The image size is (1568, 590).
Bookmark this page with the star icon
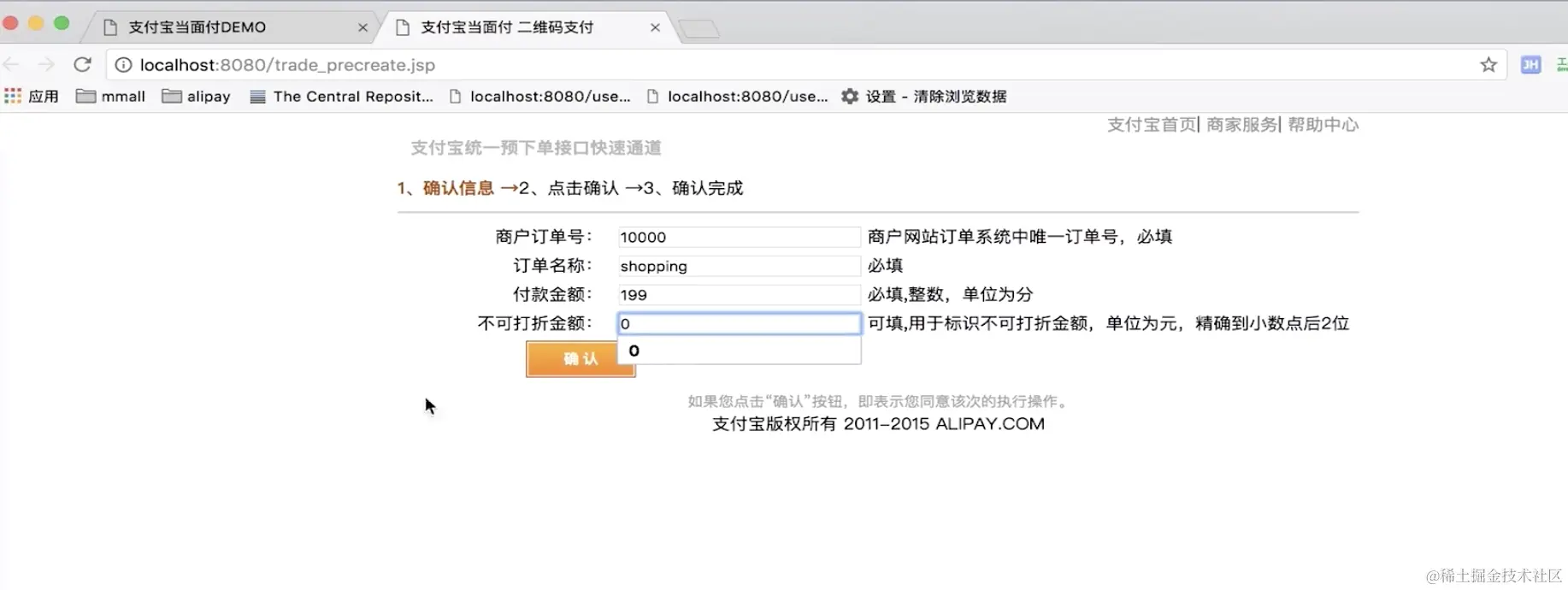point(1488,65)
